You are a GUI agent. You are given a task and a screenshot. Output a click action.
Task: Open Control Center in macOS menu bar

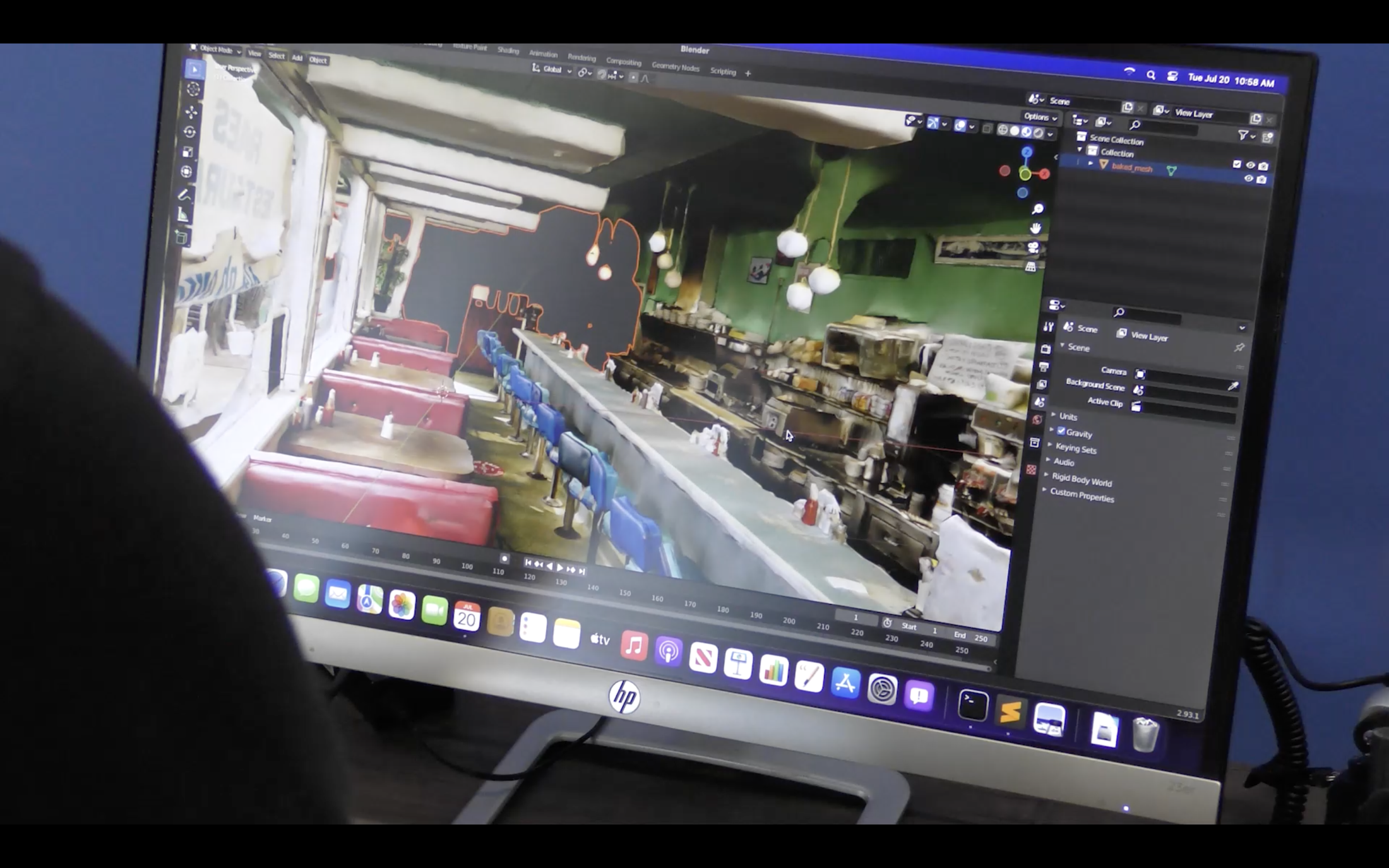pos(1172,77)
